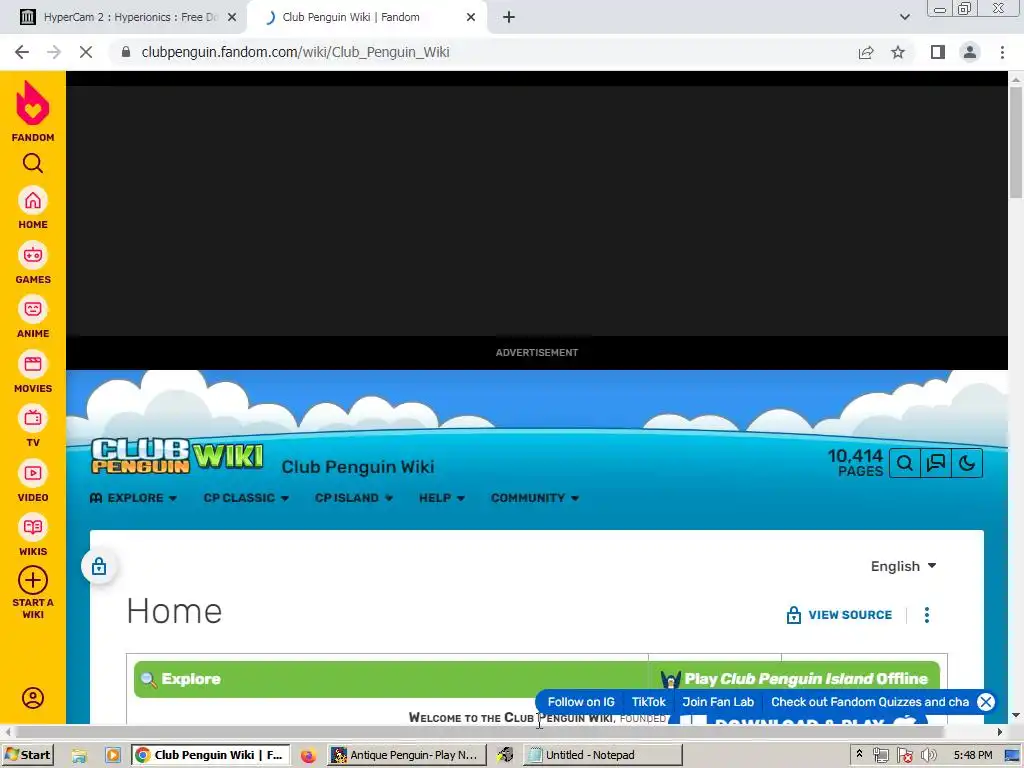Image resolution: width=1024 pixels, height=768 pixels.
Task: Share this page icon in address bar
Action: [866, 52]
